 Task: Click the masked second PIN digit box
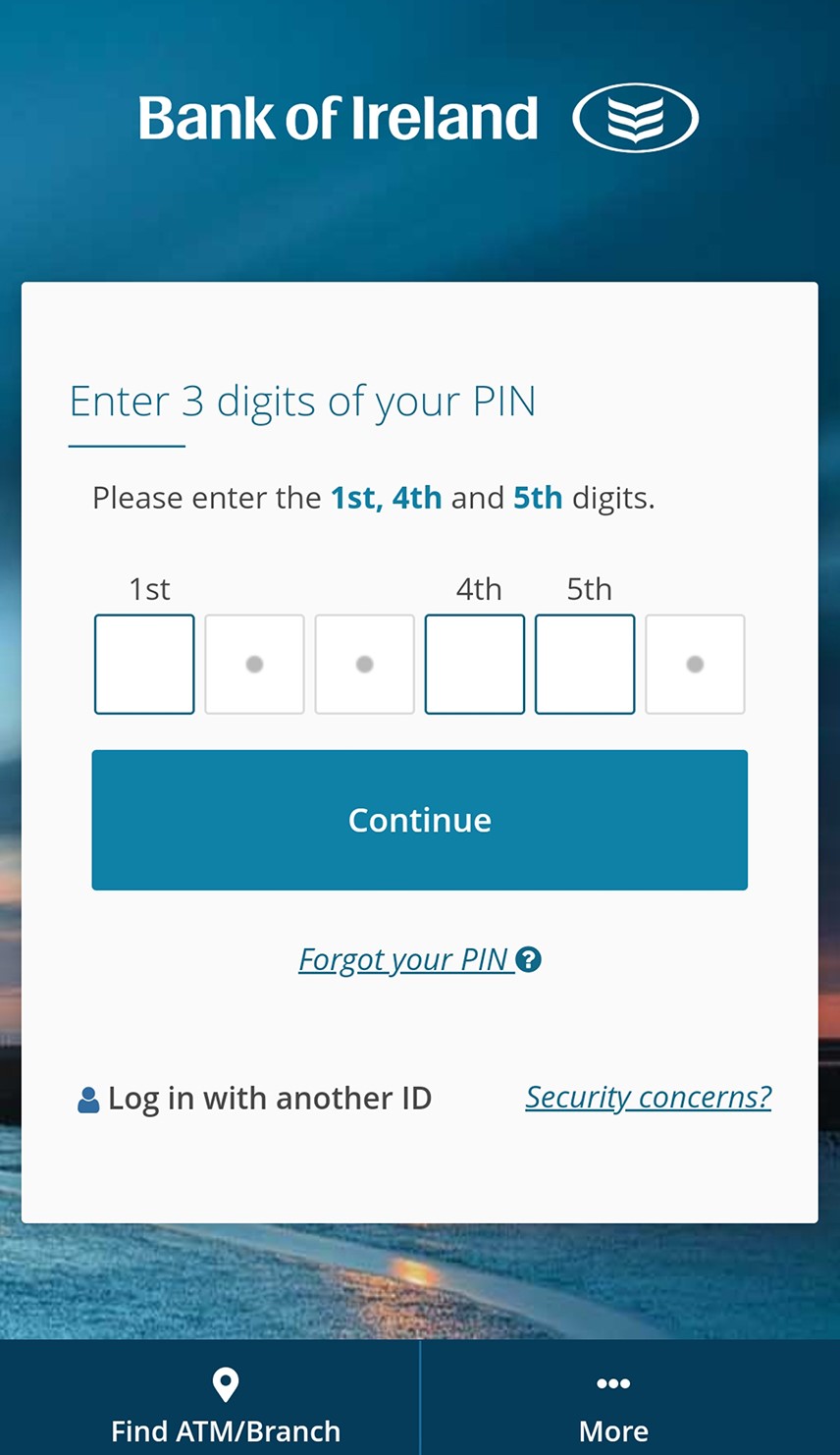pyautogui.click(x=254, y=665)
